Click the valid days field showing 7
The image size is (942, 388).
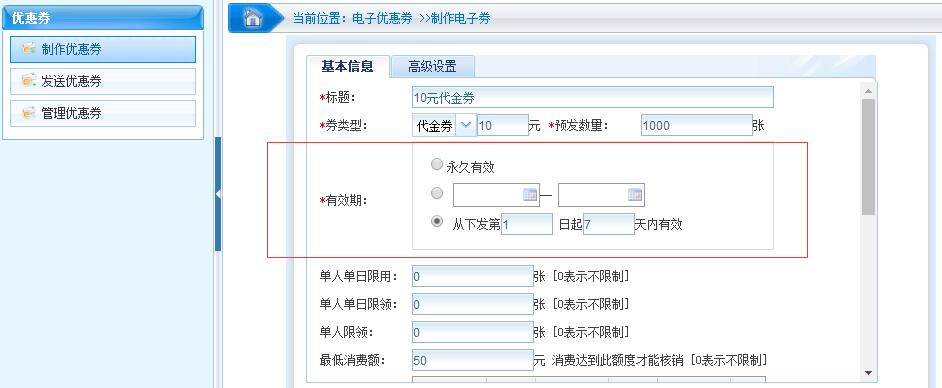click(x=609, y=224)
